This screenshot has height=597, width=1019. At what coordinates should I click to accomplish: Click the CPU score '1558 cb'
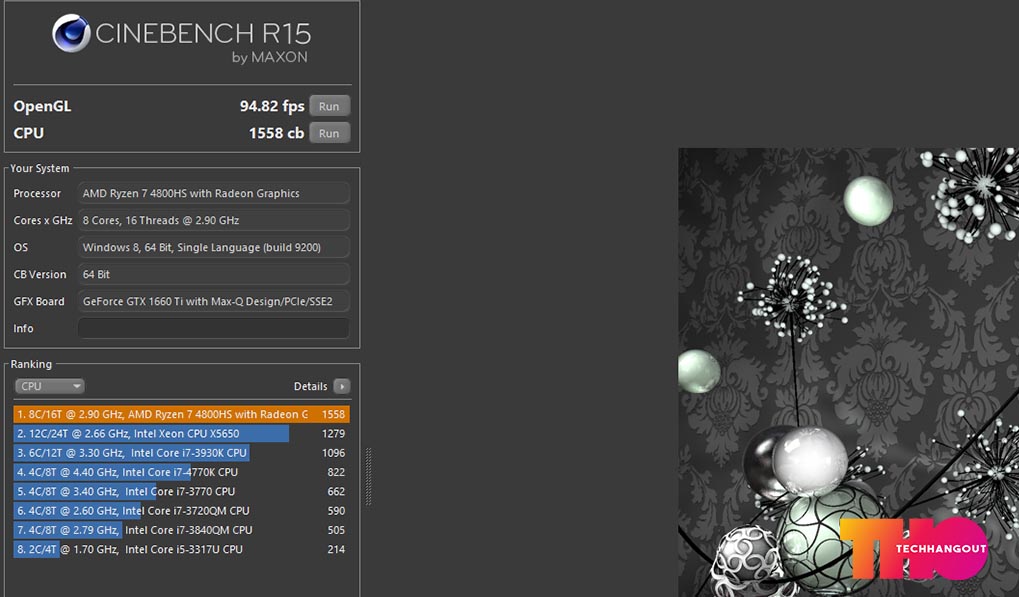click(276, 133)
